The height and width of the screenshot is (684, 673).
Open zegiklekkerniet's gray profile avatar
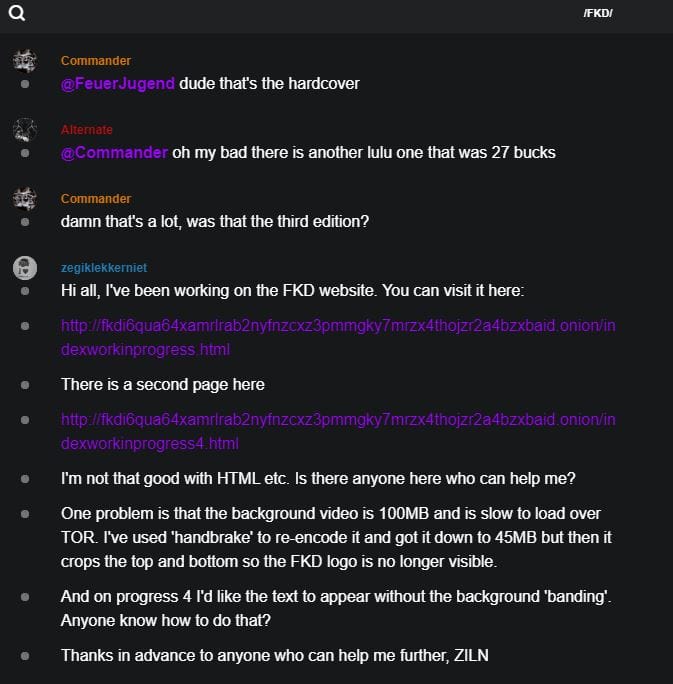tap(25, 267)
